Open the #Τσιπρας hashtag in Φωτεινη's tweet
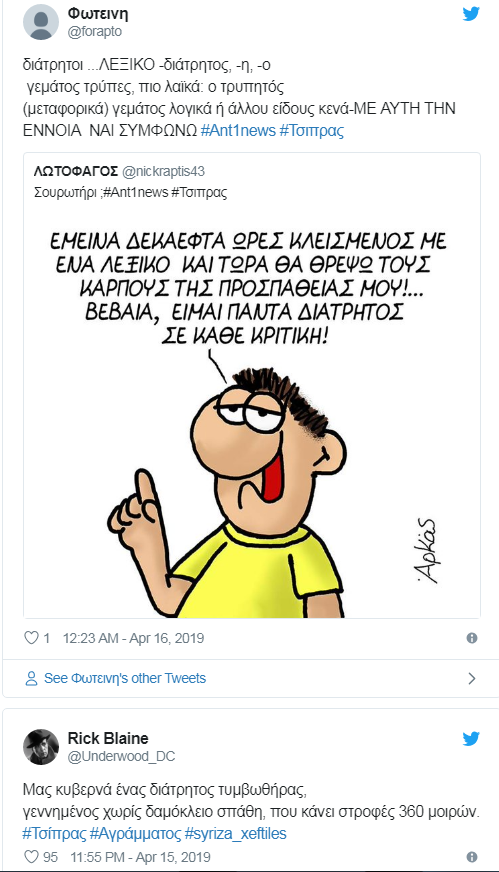Viewport: 499px width, 872px height. 313,131
